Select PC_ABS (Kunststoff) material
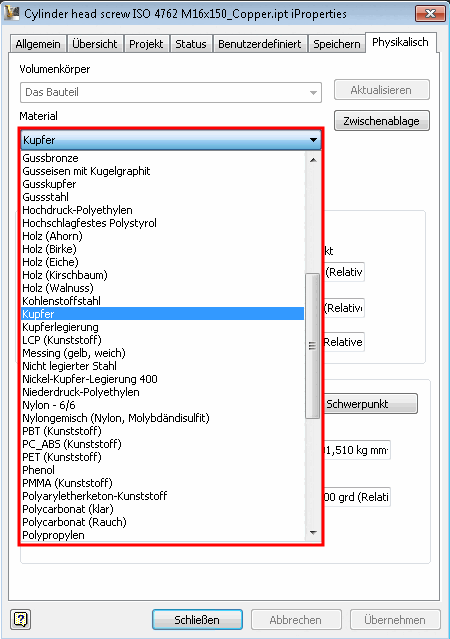Screen dimensions: 450x639 pyautogui.click(x=163, y=444)
